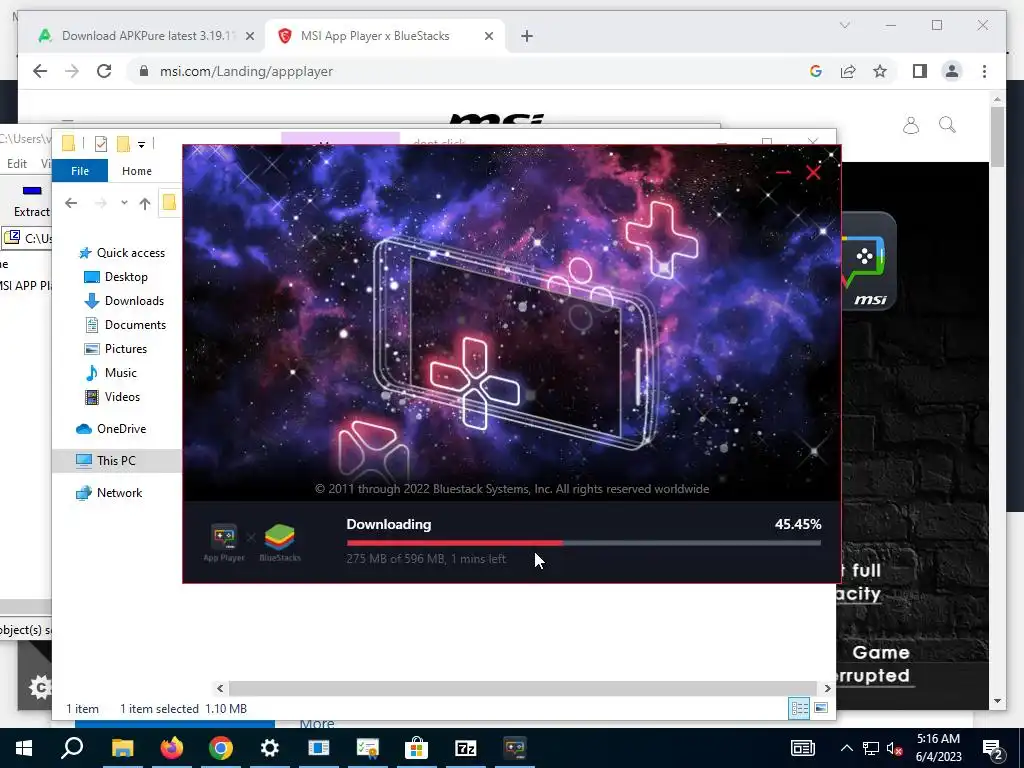Close the APKPure browser tab

(249, 36)
